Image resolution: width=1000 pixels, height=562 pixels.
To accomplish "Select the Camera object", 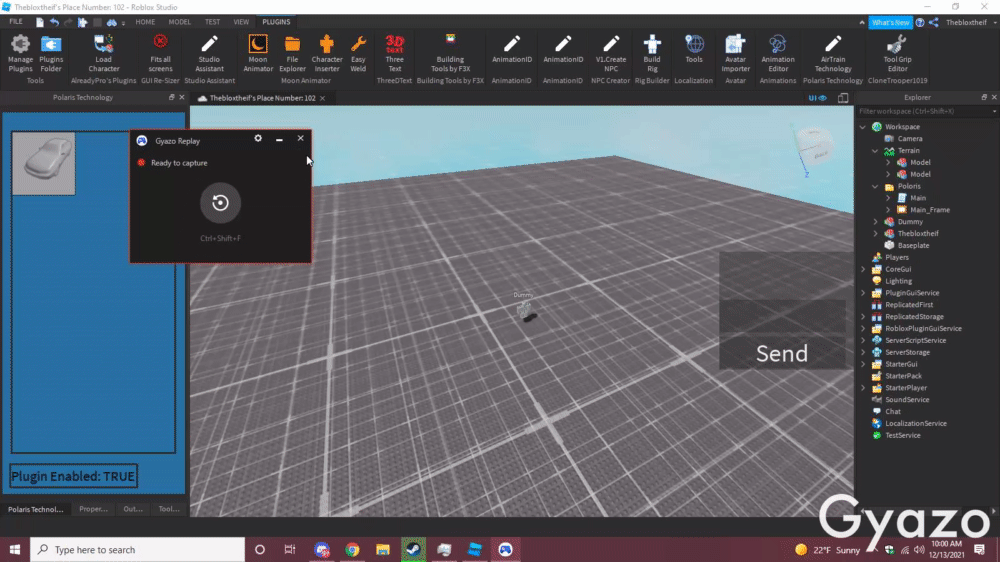I will click(909, 138).
